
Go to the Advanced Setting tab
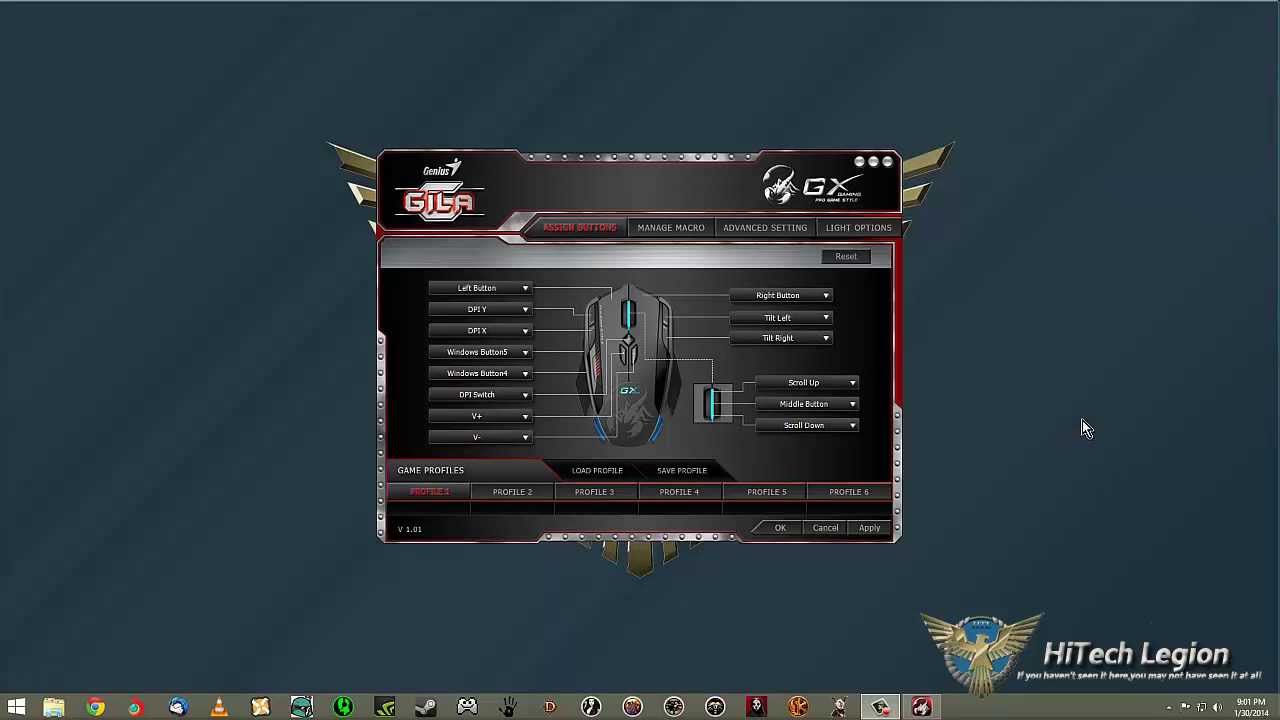click(765, 228)
